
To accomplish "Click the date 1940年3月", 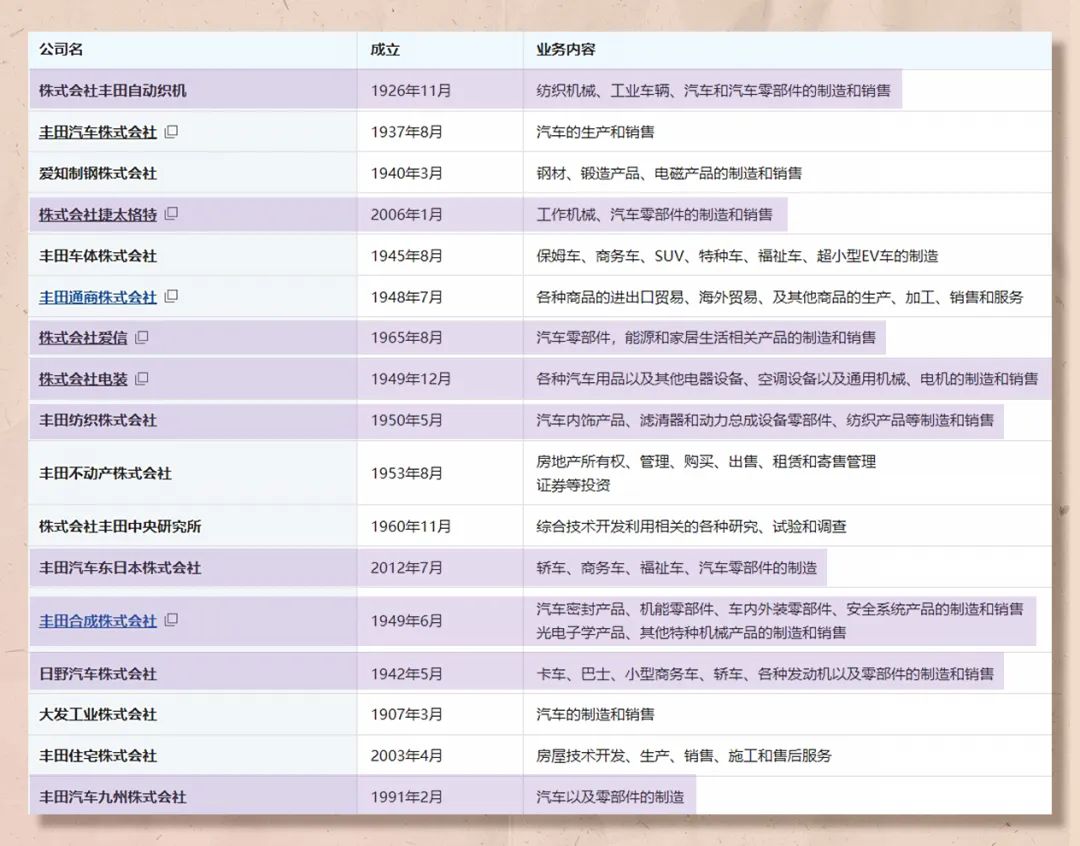I will click(406, 173).
